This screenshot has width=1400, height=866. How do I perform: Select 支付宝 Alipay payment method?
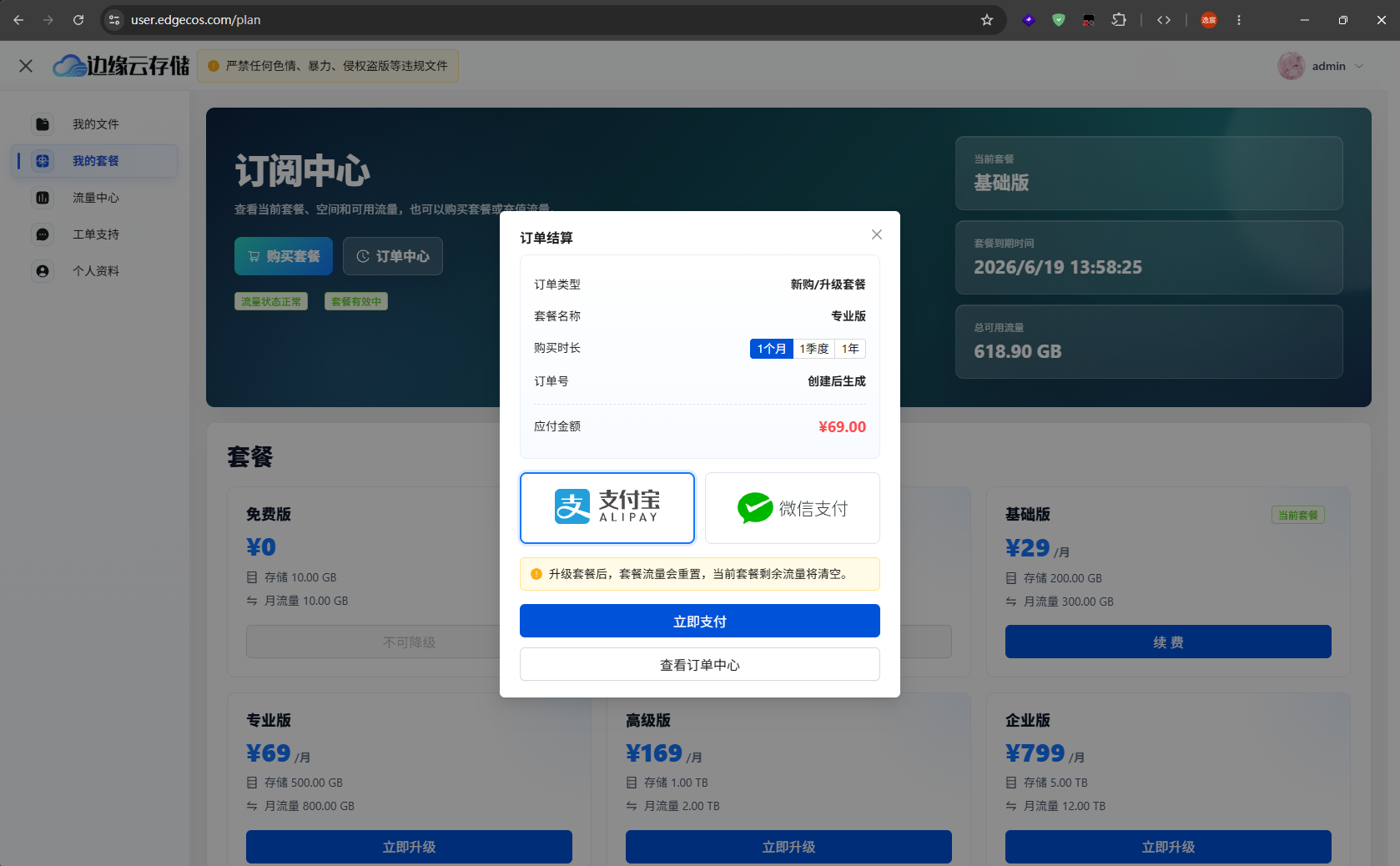[x=607, y=507]
